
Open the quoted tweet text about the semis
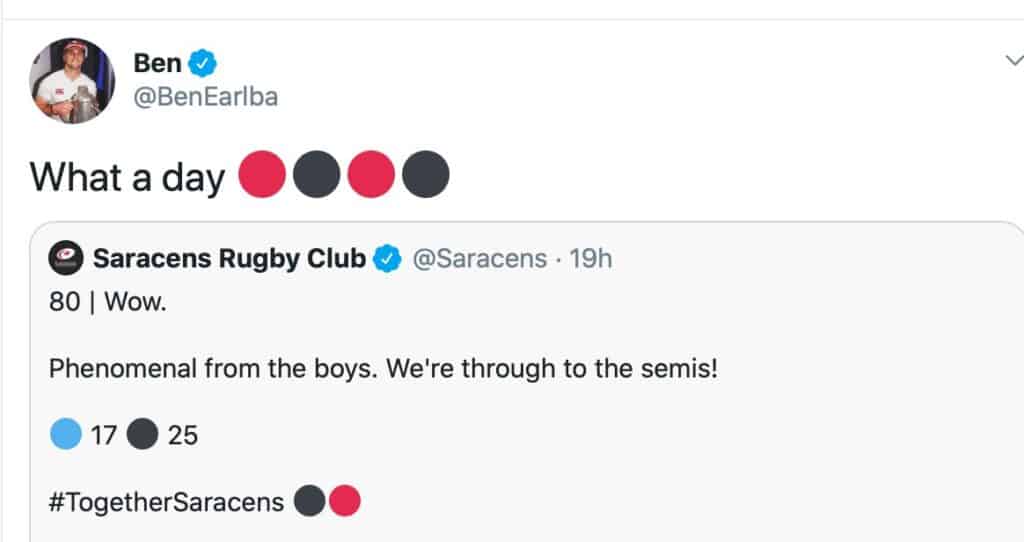pyautogui.click(x=383, y=368)
